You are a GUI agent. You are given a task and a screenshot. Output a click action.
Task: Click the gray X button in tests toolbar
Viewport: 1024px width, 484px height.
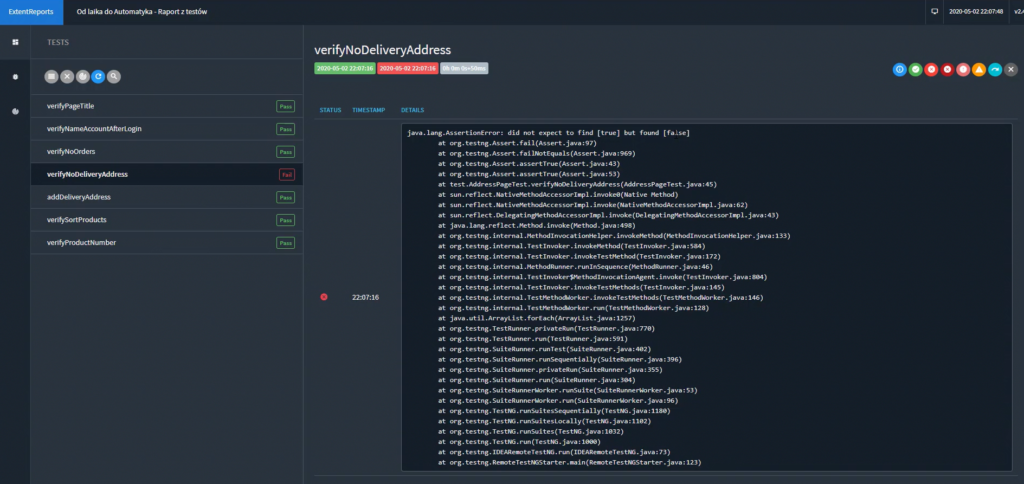[x=67, y=76]
